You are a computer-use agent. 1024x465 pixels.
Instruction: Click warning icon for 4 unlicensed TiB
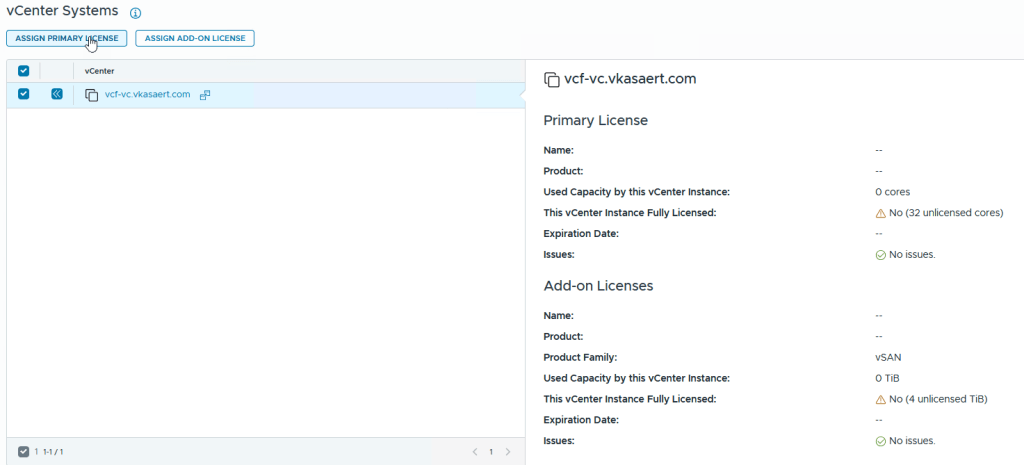click(880, 399)
